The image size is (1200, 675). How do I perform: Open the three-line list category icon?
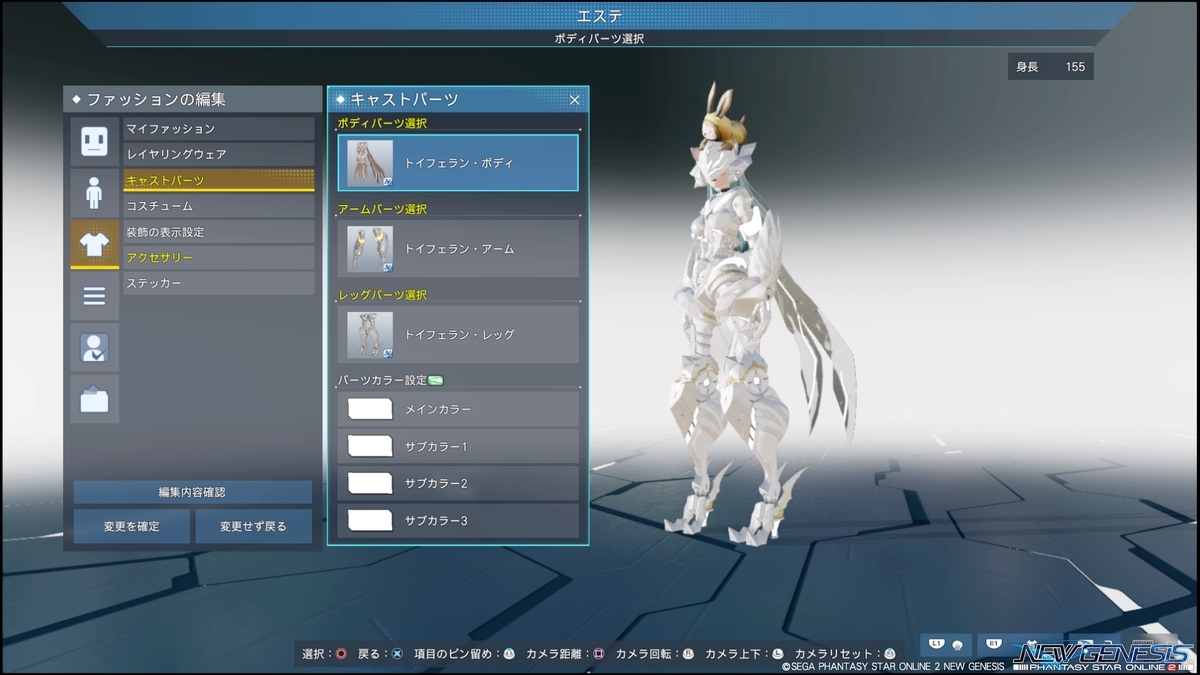(94, 296)
